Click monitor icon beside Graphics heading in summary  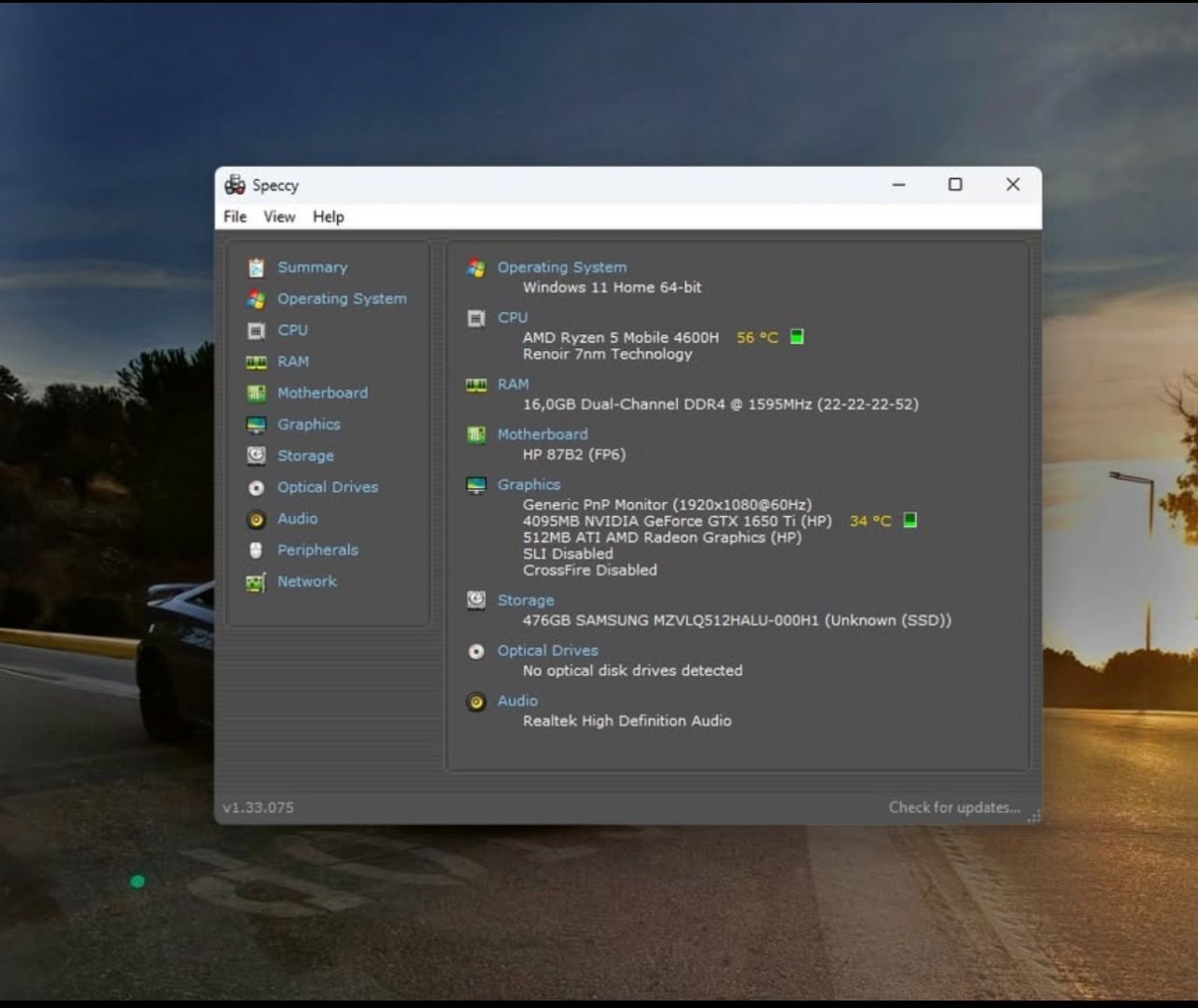[x=476, y=485]
